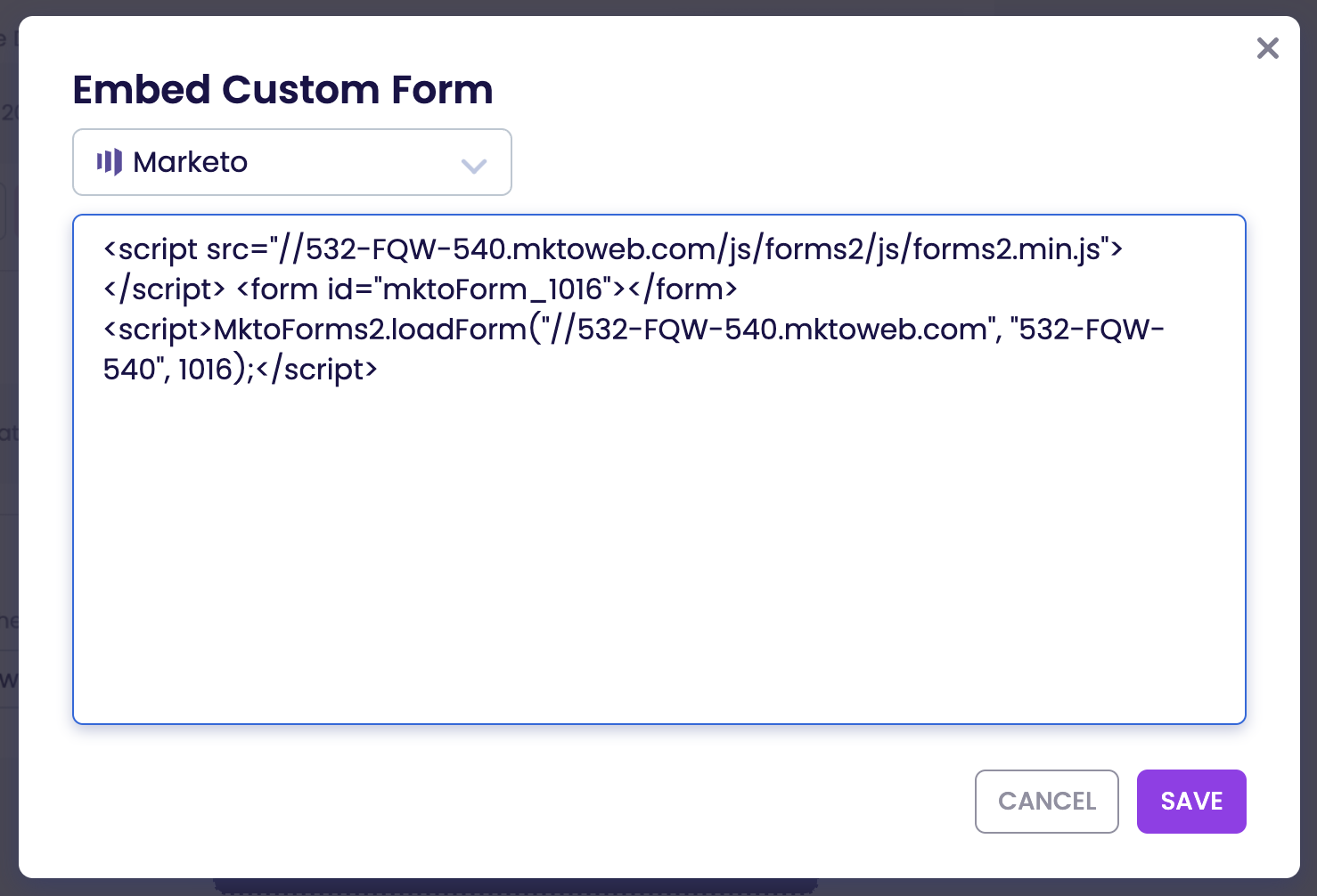Close the Embed Custom Form dialog
This screenshot has height=896, width=1317.
click(x=1267, y=48)
